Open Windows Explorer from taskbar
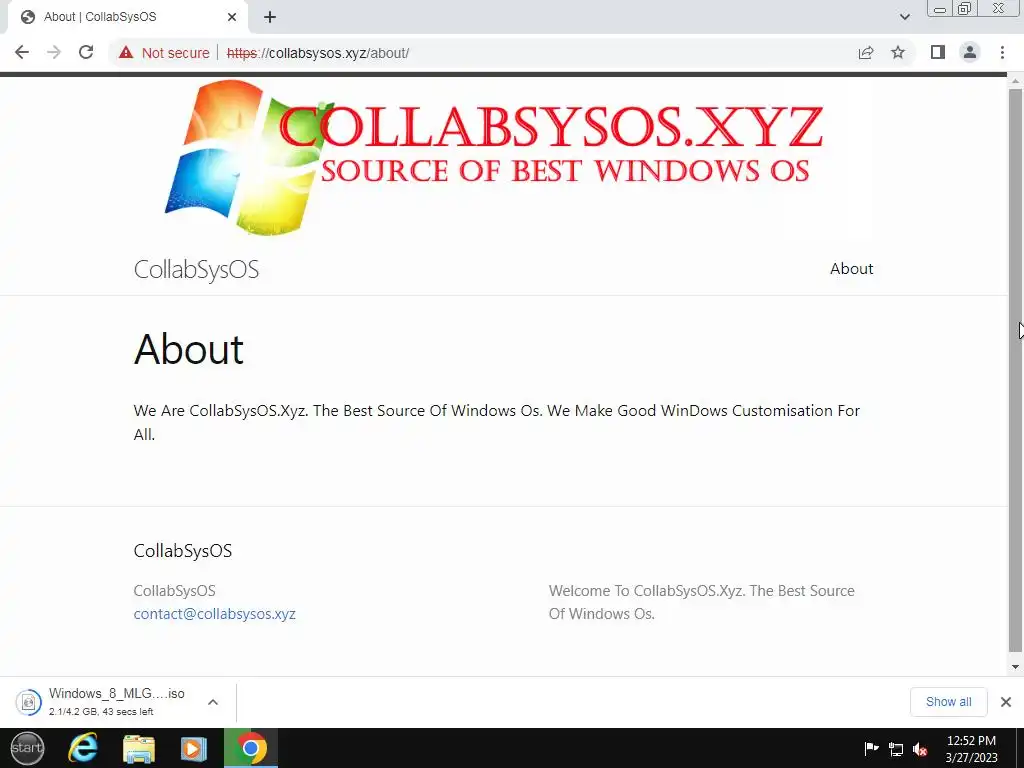 [x=138, y=748]
